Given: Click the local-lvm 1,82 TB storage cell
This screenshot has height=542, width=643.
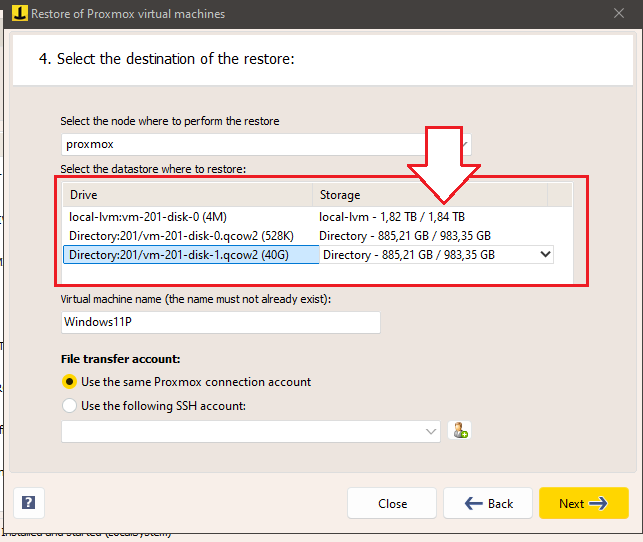Looking at the screenshot, I should 405,216.
